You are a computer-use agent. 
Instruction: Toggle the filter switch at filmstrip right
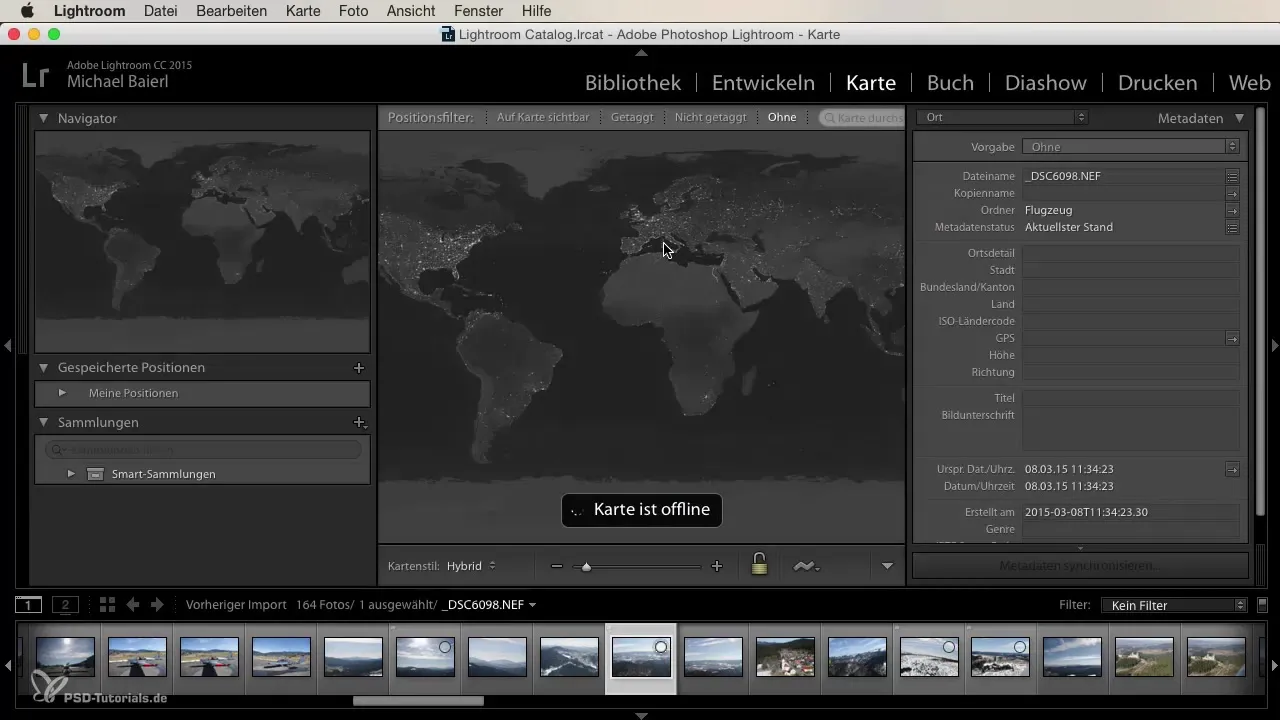coord(1262,604)
